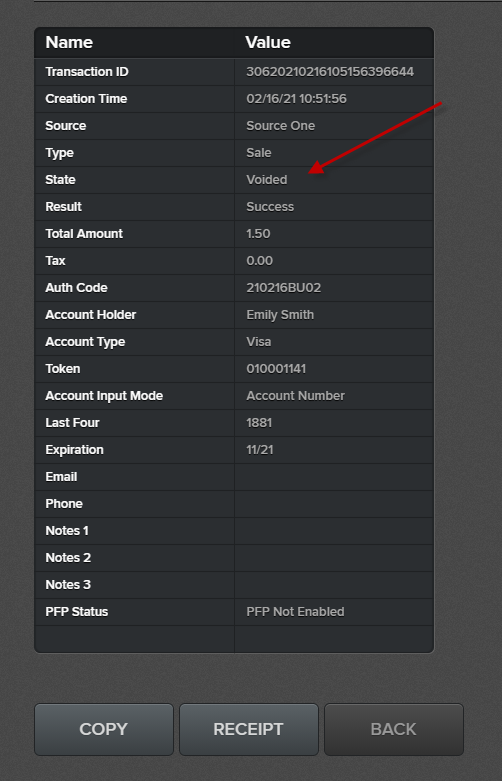Screen dimensions: 502x781
Task: Click the Source One value
Action: [280, 126]
